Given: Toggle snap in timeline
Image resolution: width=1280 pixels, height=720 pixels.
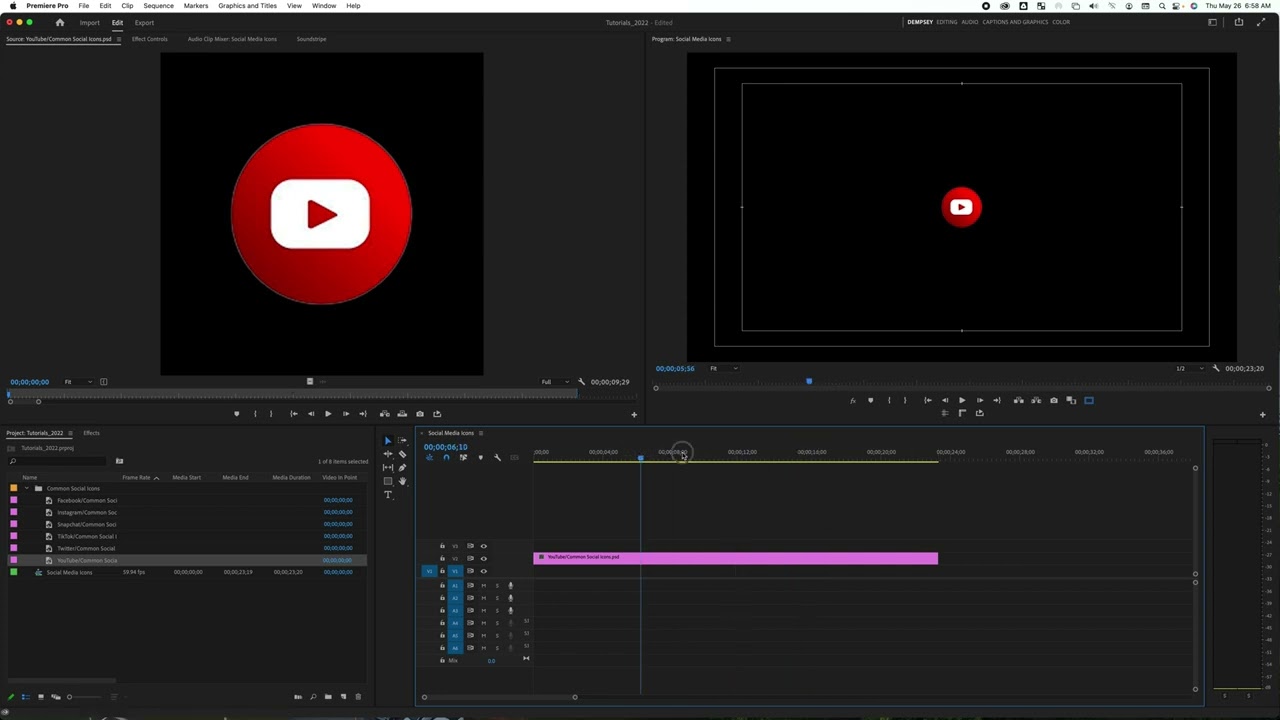Looking at the screenshot, I should [x=446, y=457].
